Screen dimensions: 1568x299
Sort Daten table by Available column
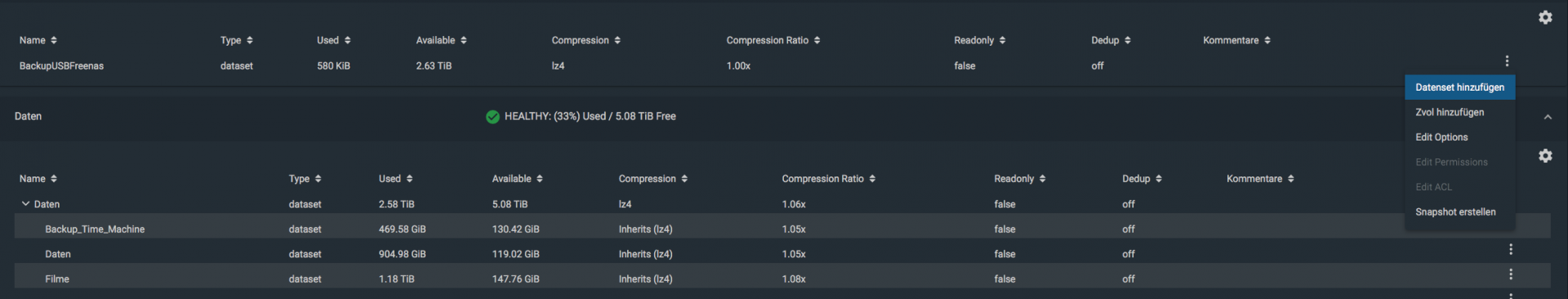coord(517,179)
